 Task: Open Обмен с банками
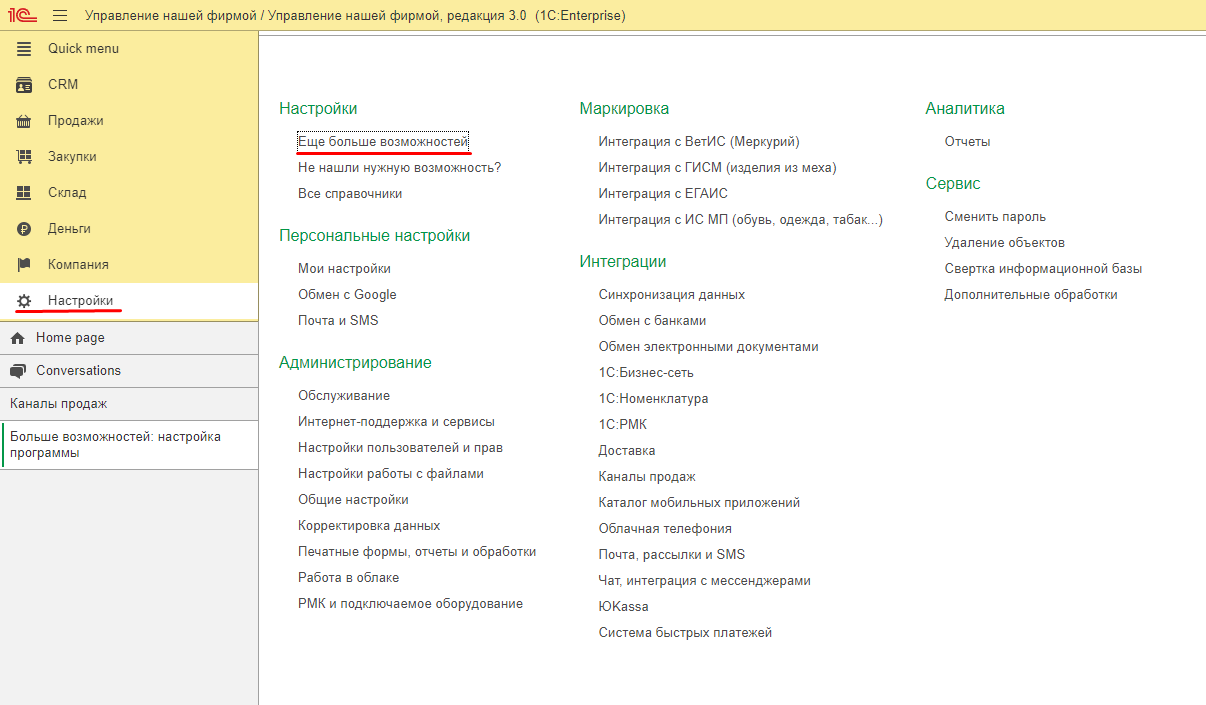652,321
